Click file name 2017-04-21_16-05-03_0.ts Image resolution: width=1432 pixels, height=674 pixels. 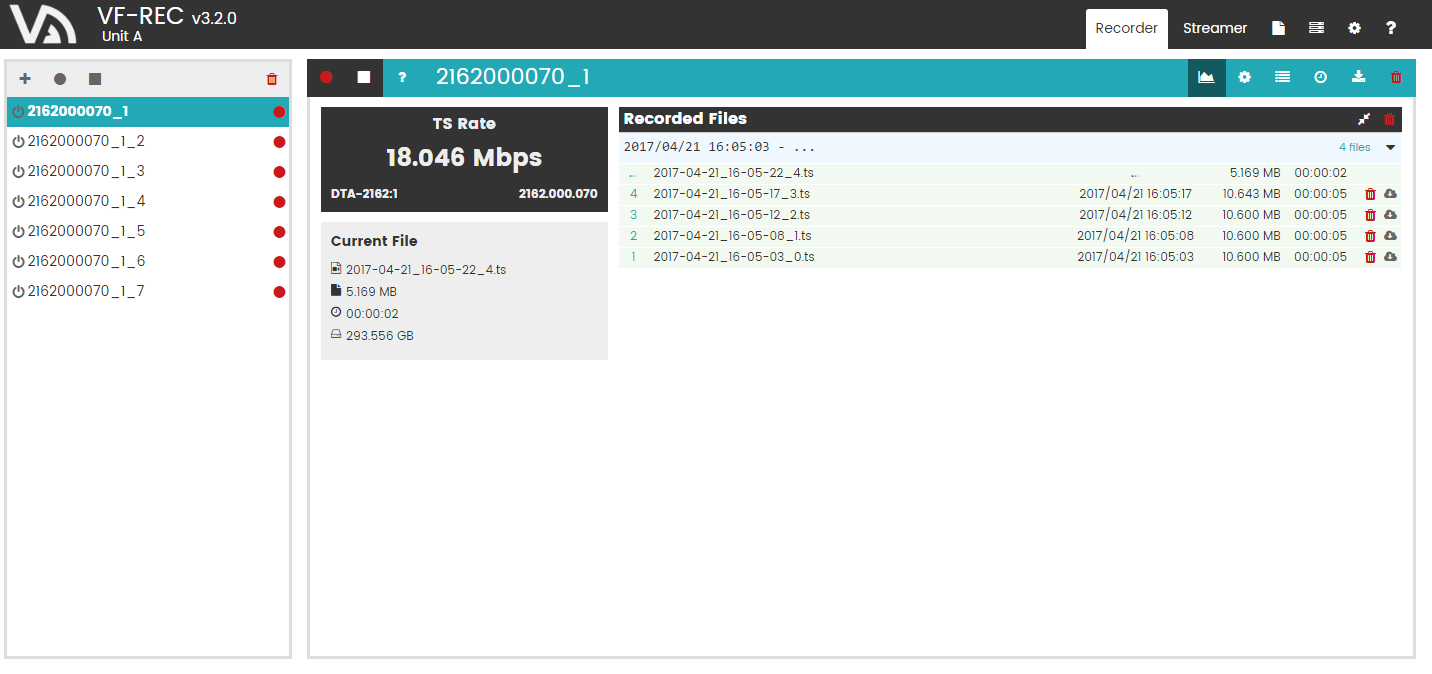(x=734, y=257)
